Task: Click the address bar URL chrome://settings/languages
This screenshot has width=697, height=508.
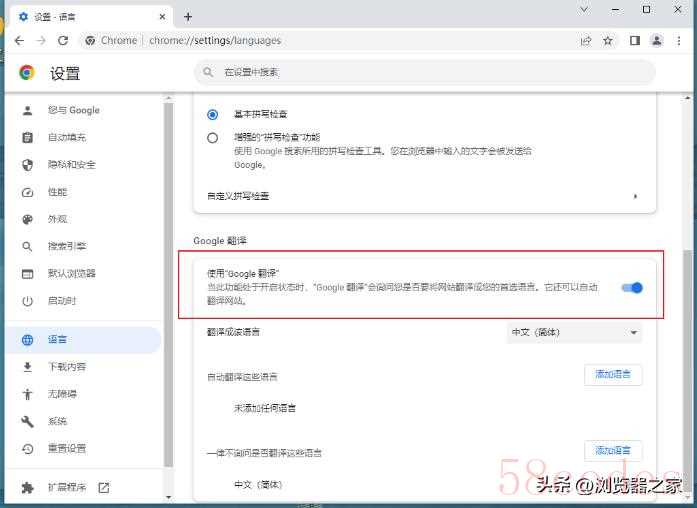Action: click(215, 40)
